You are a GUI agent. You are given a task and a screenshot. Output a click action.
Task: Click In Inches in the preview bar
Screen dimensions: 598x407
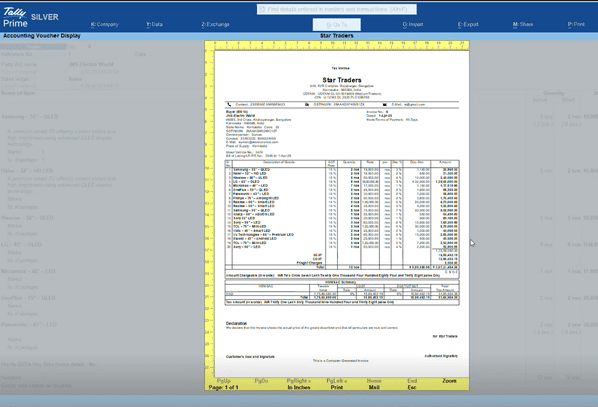(299, 387)
